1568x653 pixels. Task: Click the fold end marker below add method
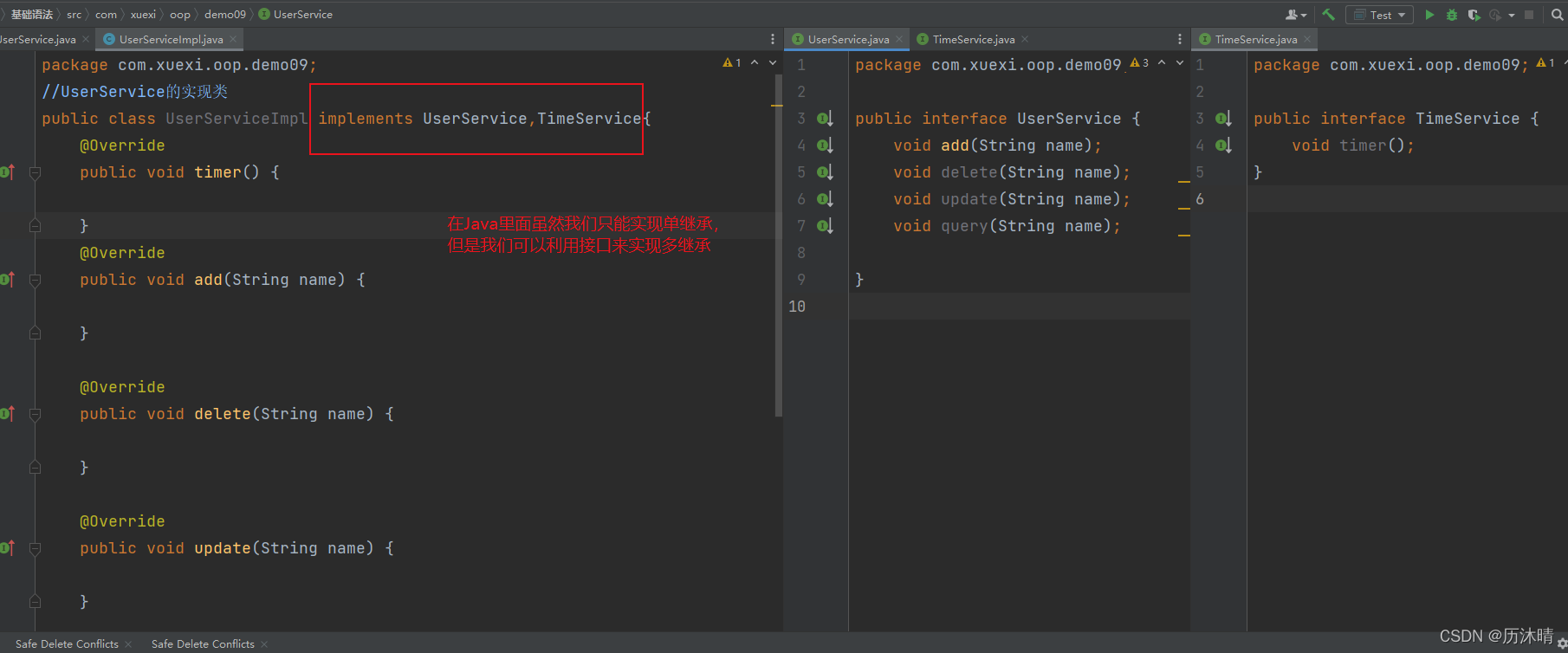(x=35, y=333)
